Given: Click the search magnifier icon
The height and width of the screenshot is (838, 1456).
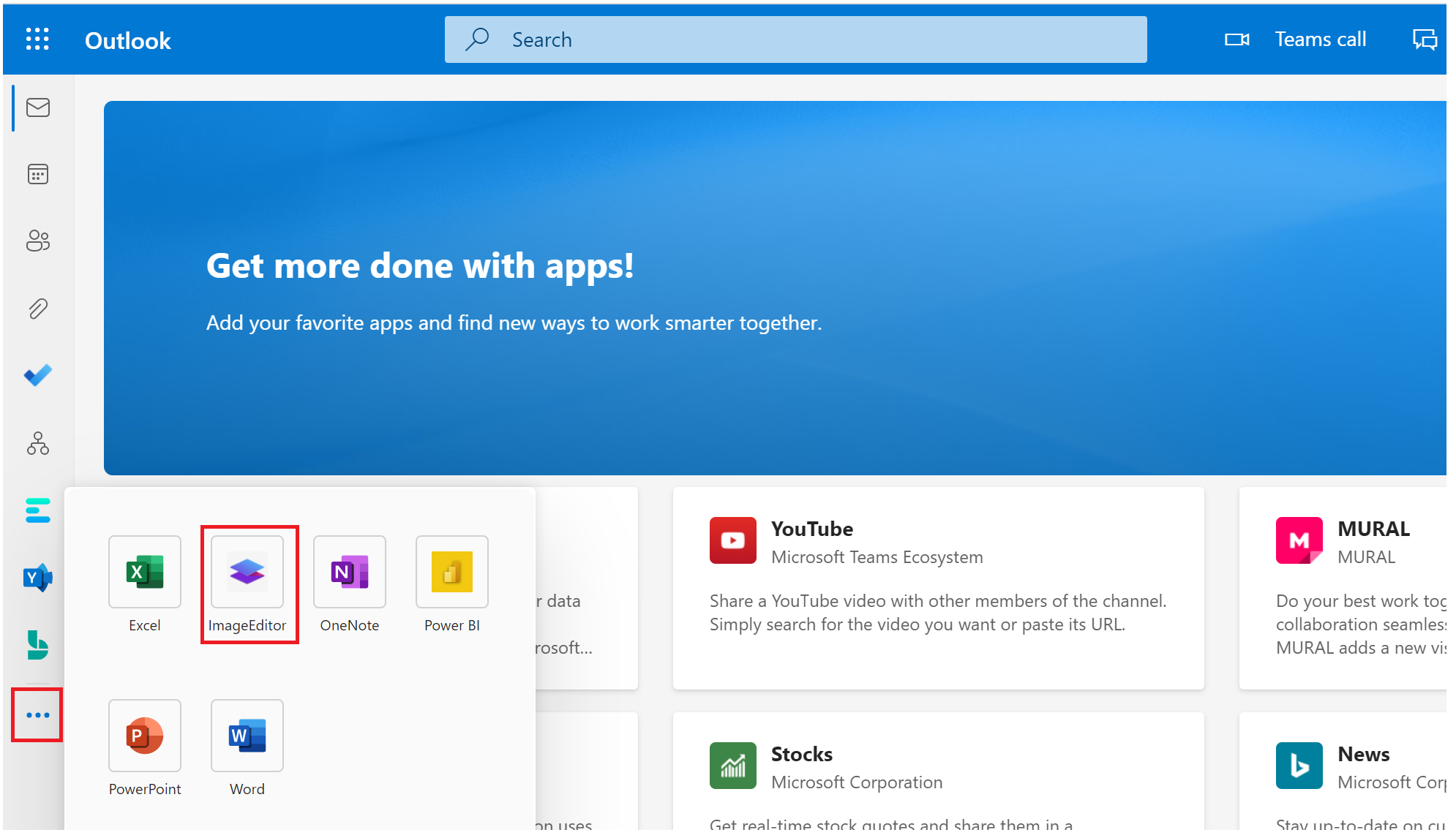Looking at the screenshot, I should point(477,39).
